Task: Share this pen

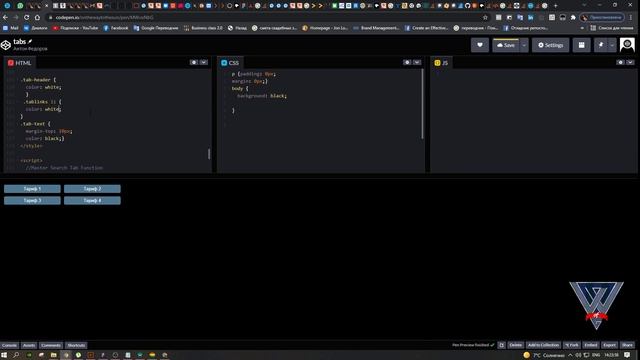Action: (x=627, y=345)
